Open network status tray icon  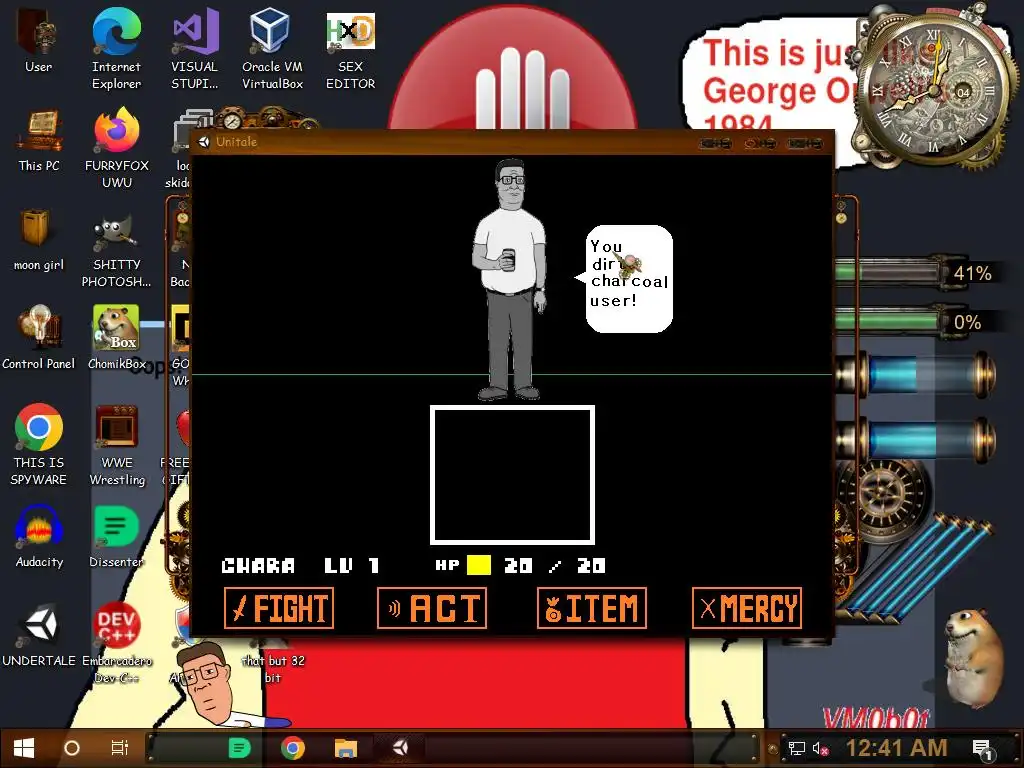click(797, 748)
